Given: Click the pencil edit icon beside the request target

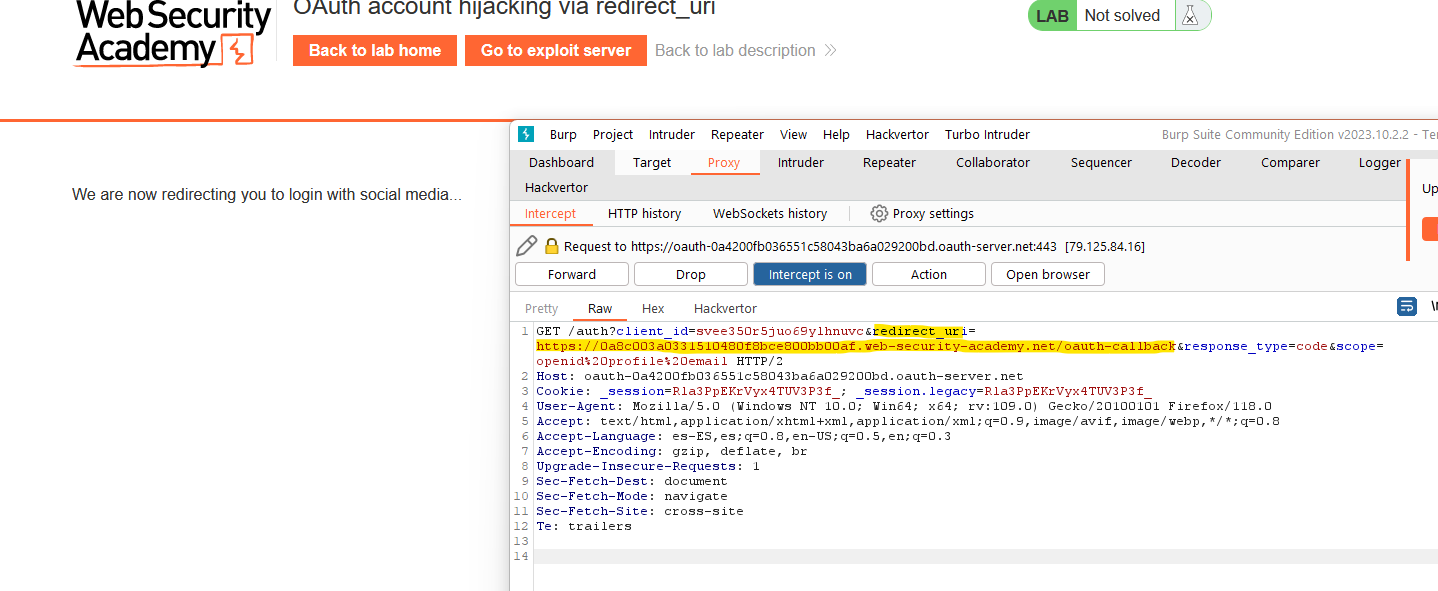Looking at the screenshot, I should coord(526,246).
